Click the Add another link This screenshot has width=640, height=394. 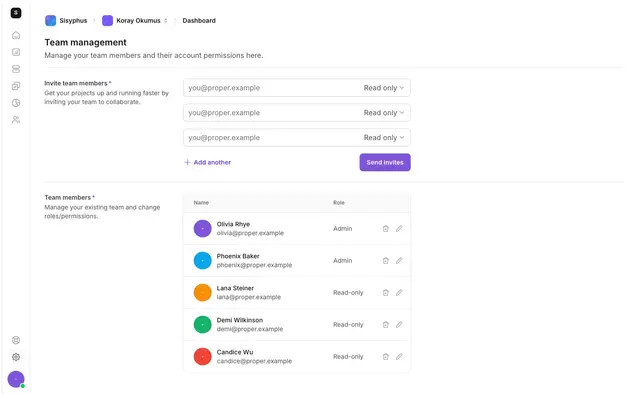pyautogui.click(x=207, y=162)
